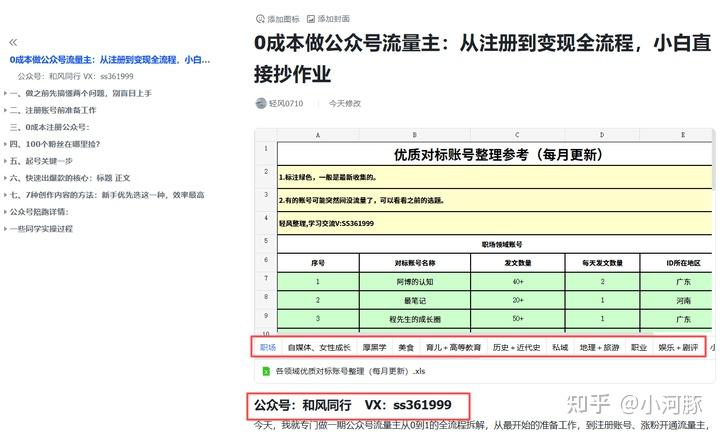
Task: Click the 添加封面 image icon
Action: point(311,19)
